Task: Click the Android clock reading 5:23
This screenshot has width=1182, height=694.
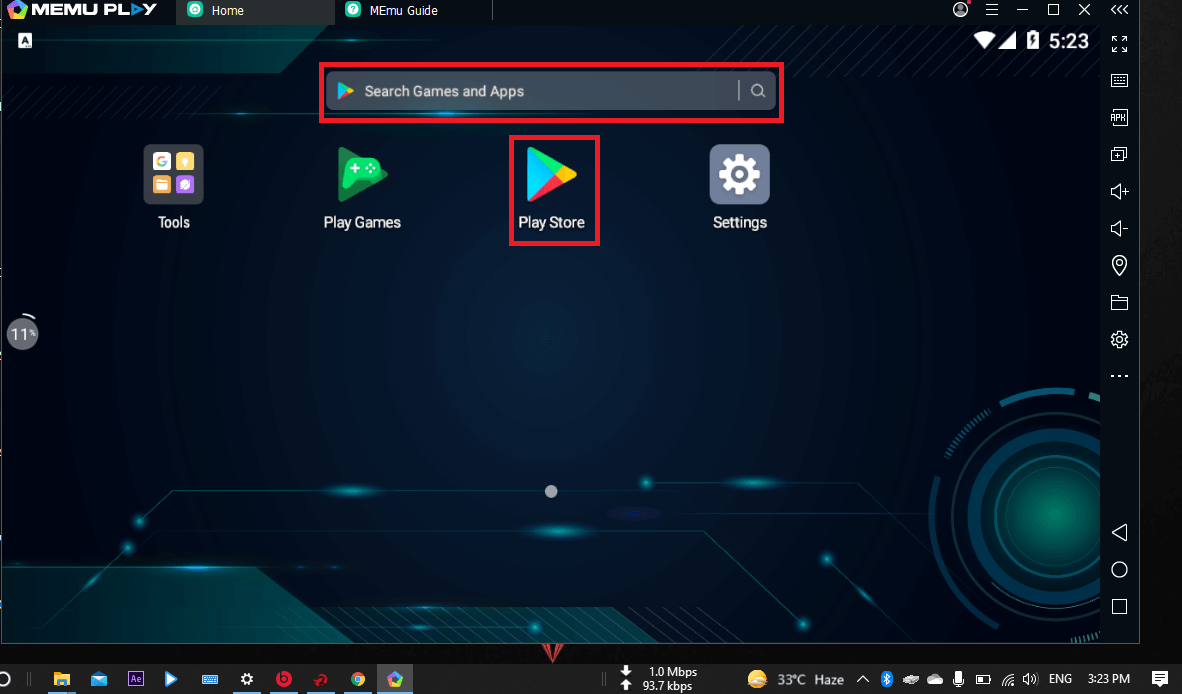Action: [1069, 41]
